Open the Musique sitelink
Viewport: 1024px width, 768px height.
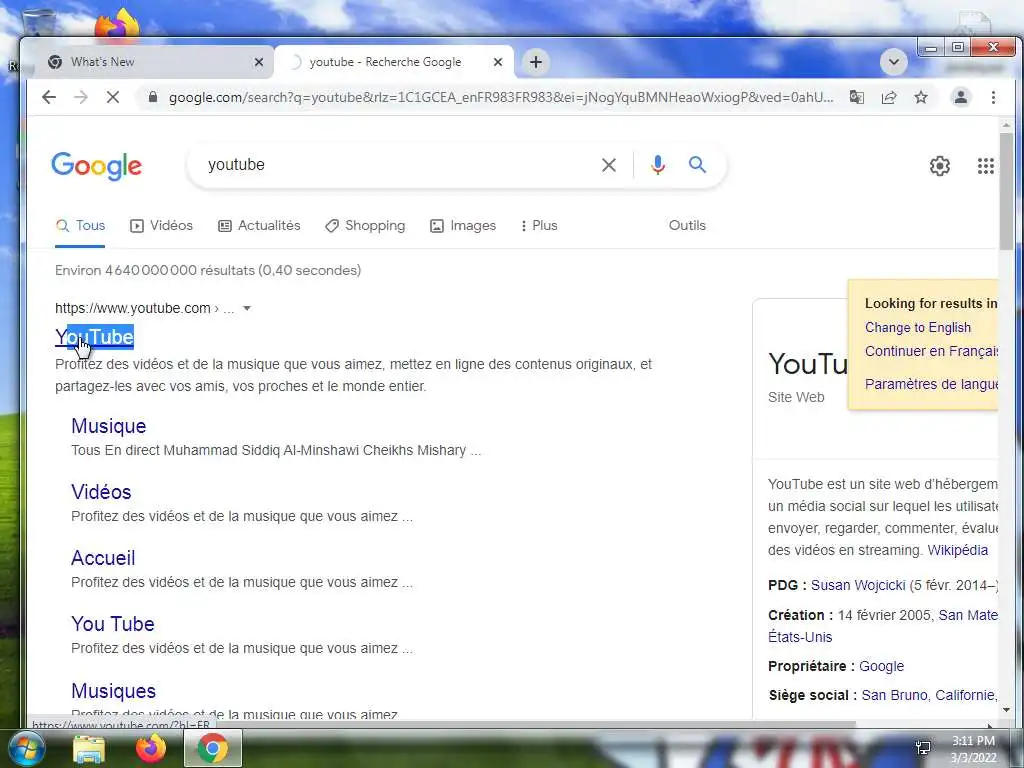[x=108, y=426]
